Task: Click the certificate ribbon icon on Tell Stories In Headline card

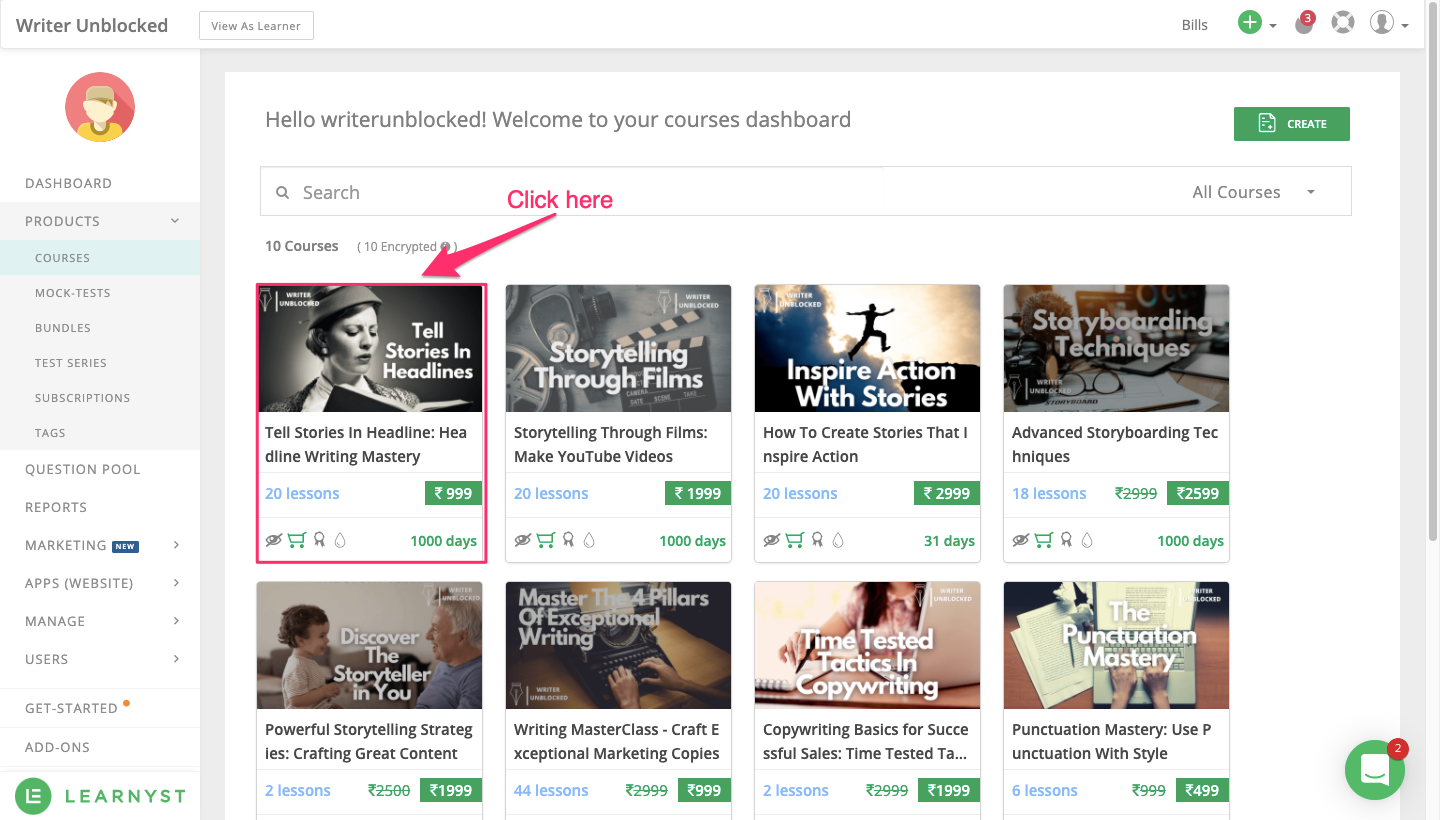Action: click(319, 540)
